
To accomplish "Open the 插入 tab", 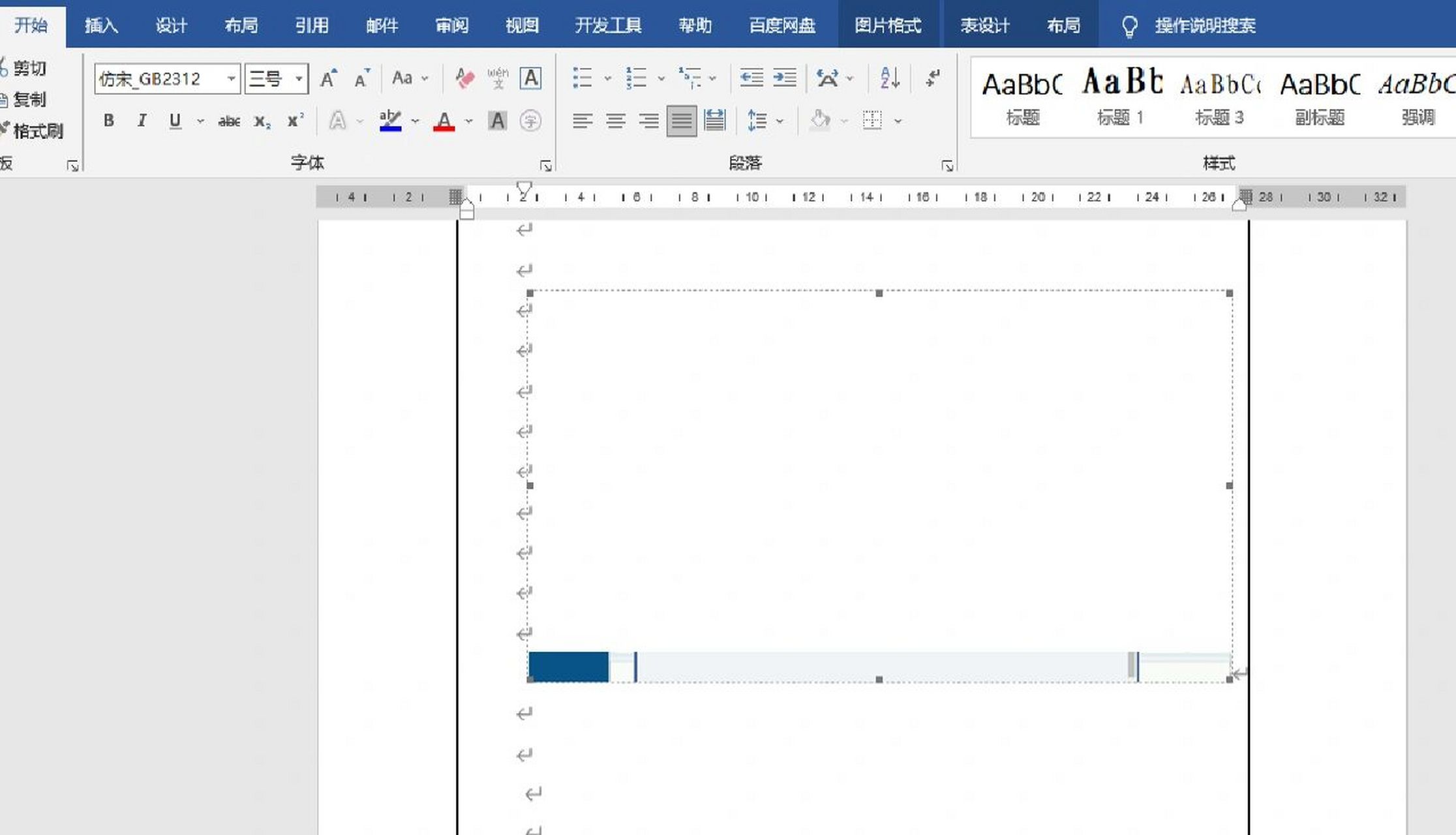I will (101, 25).
